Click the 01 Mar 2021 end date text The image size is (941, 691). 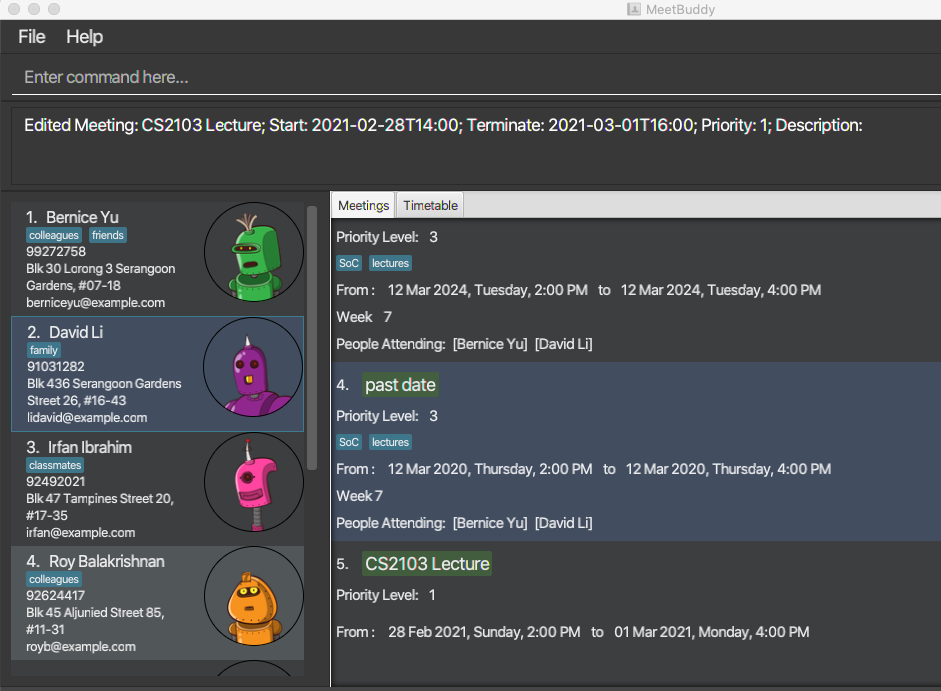pyautogui.click(x=712, y=632)
